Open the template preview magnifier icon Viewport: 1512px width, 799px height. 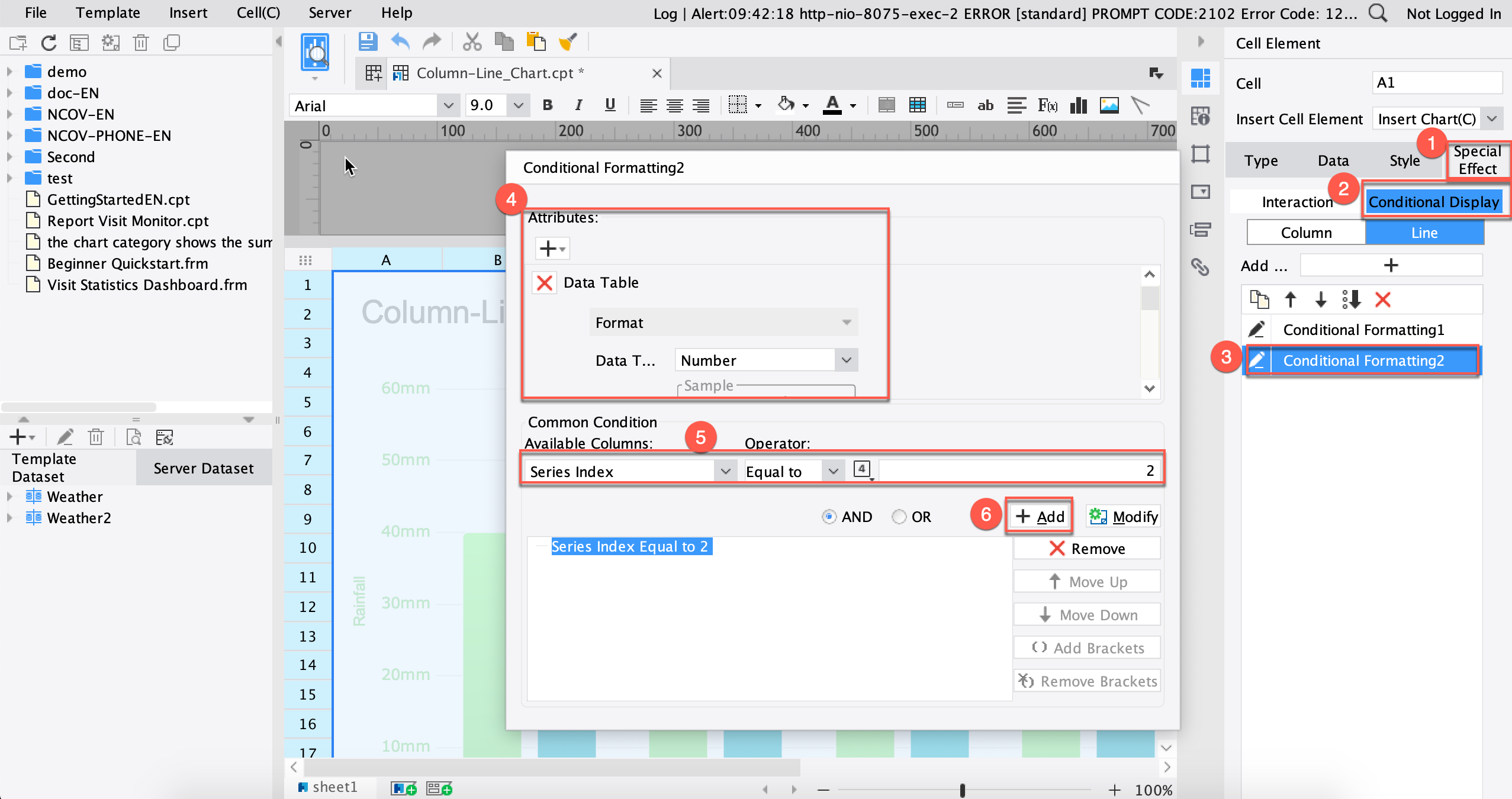click(316, 53)
